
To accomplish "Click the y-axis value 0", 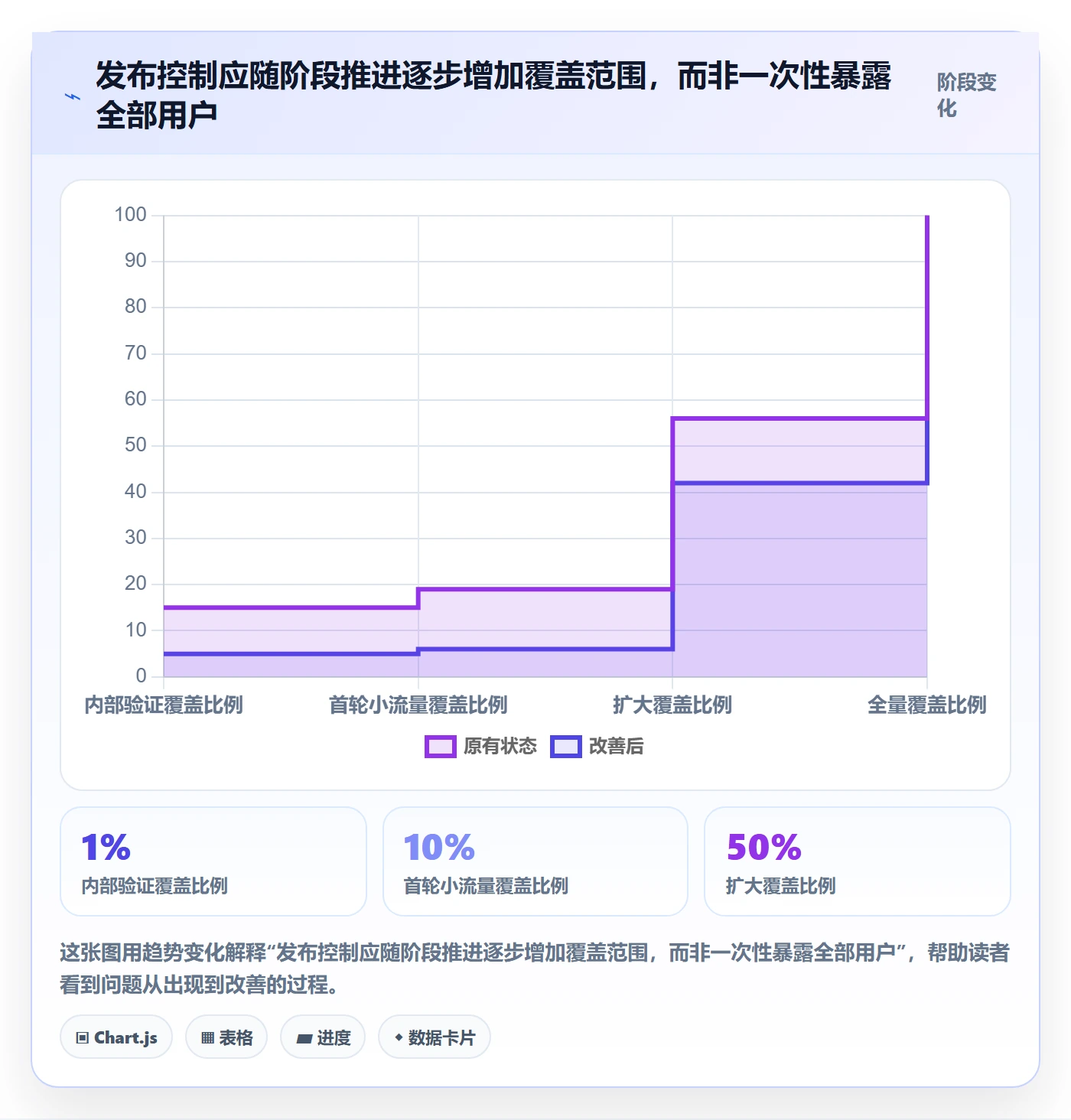I will click(x=141, y=676).
